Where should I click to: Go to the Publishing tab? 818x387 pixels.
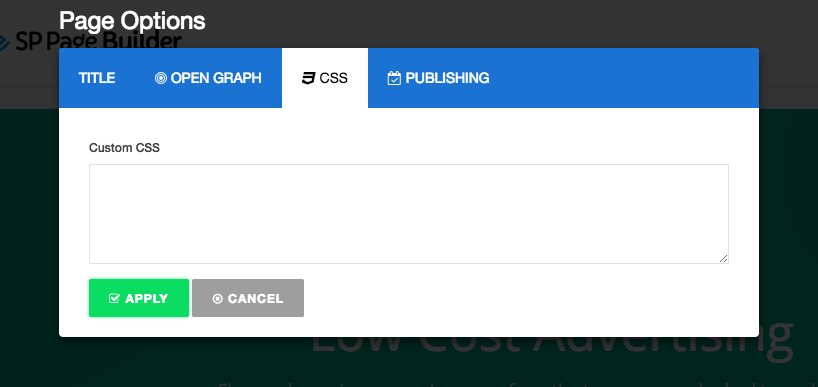(x=438, y=78)
